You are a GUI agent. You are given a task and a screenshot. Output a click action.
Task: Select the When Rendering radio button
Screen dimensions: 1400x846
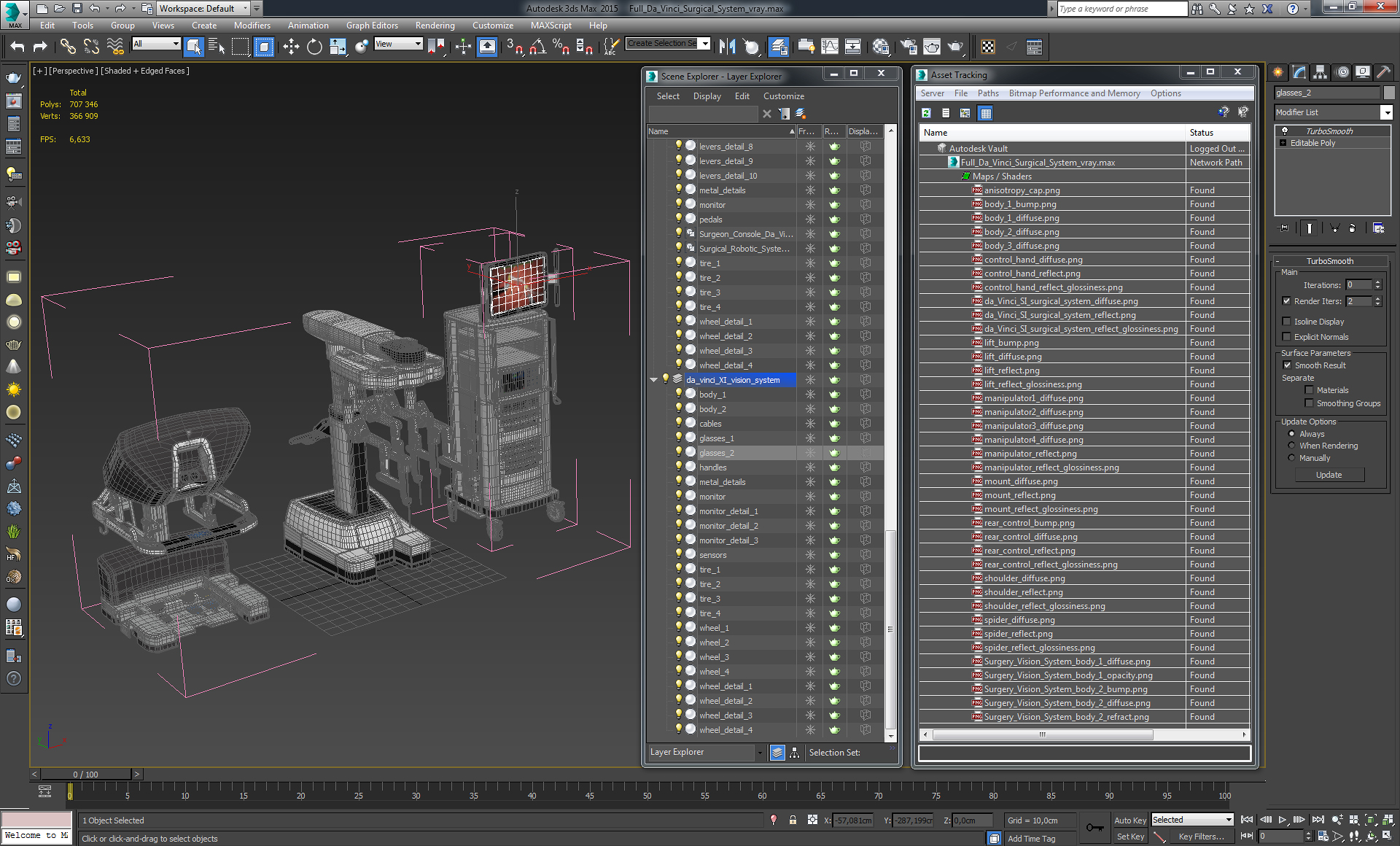(1291, 446)
